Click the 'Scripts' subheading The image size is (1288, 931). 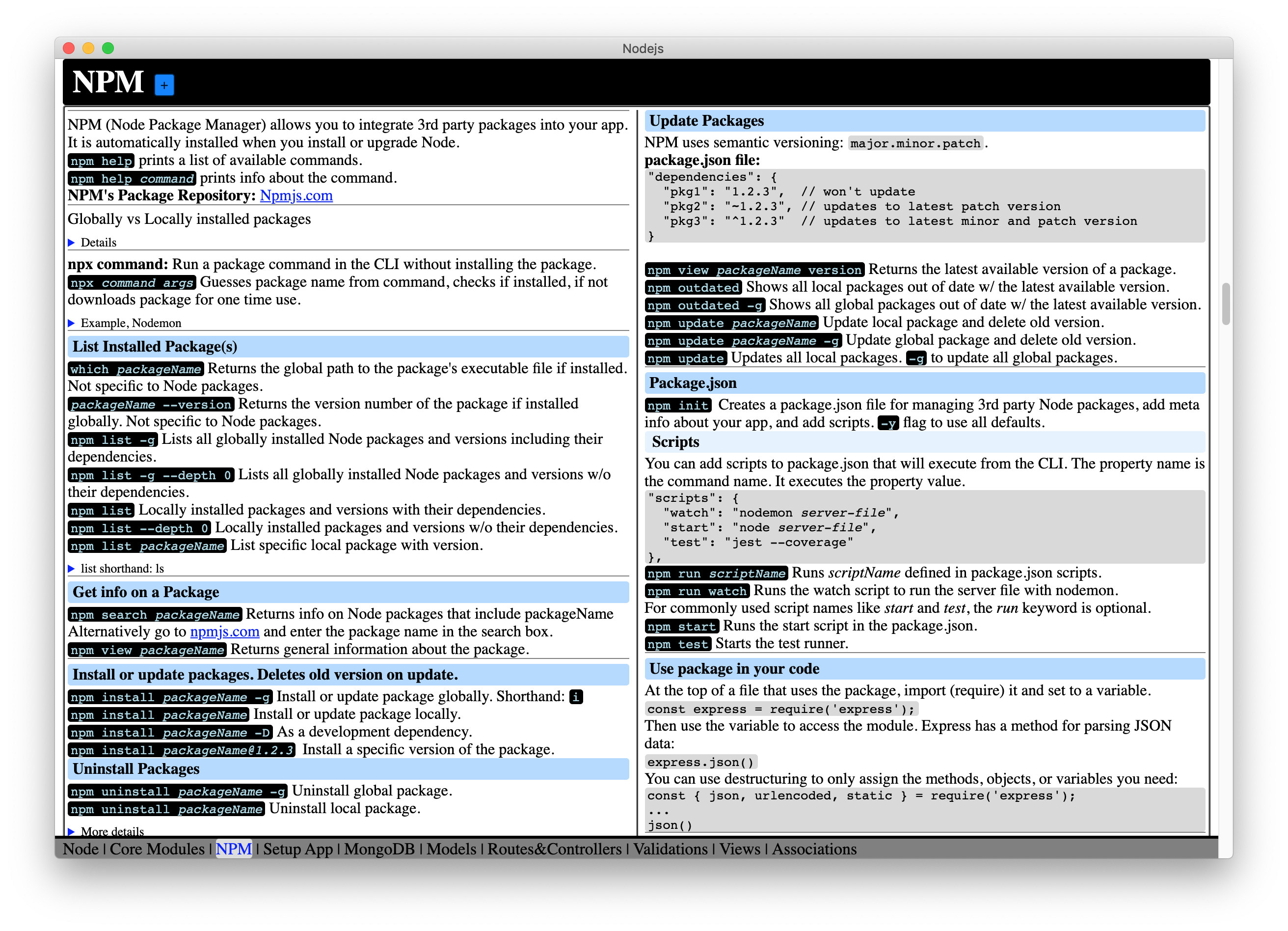tap(925, 442)
